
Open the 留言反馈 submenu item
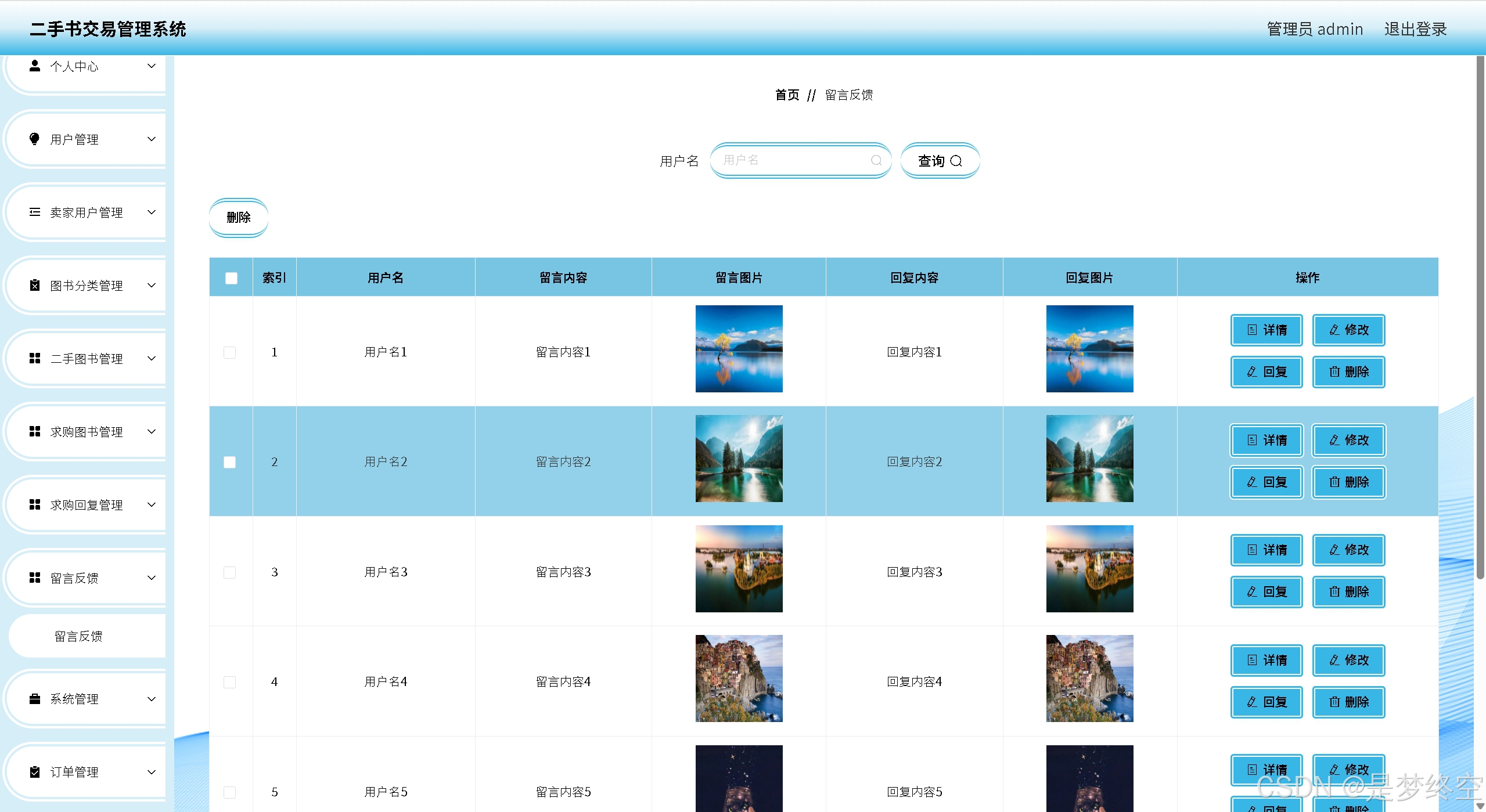[87, 636]
